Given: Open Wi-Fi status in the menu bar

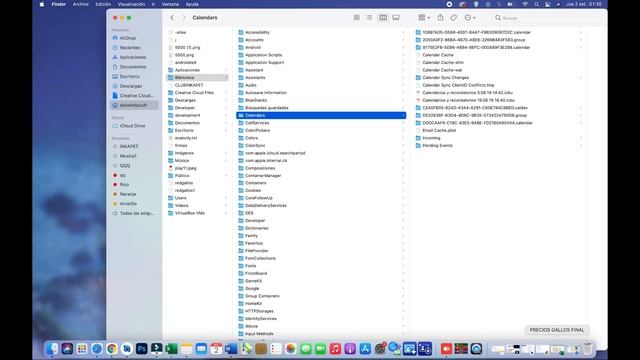Looking at the screenshot, I should pyautogui.click(x=525, y=4).
